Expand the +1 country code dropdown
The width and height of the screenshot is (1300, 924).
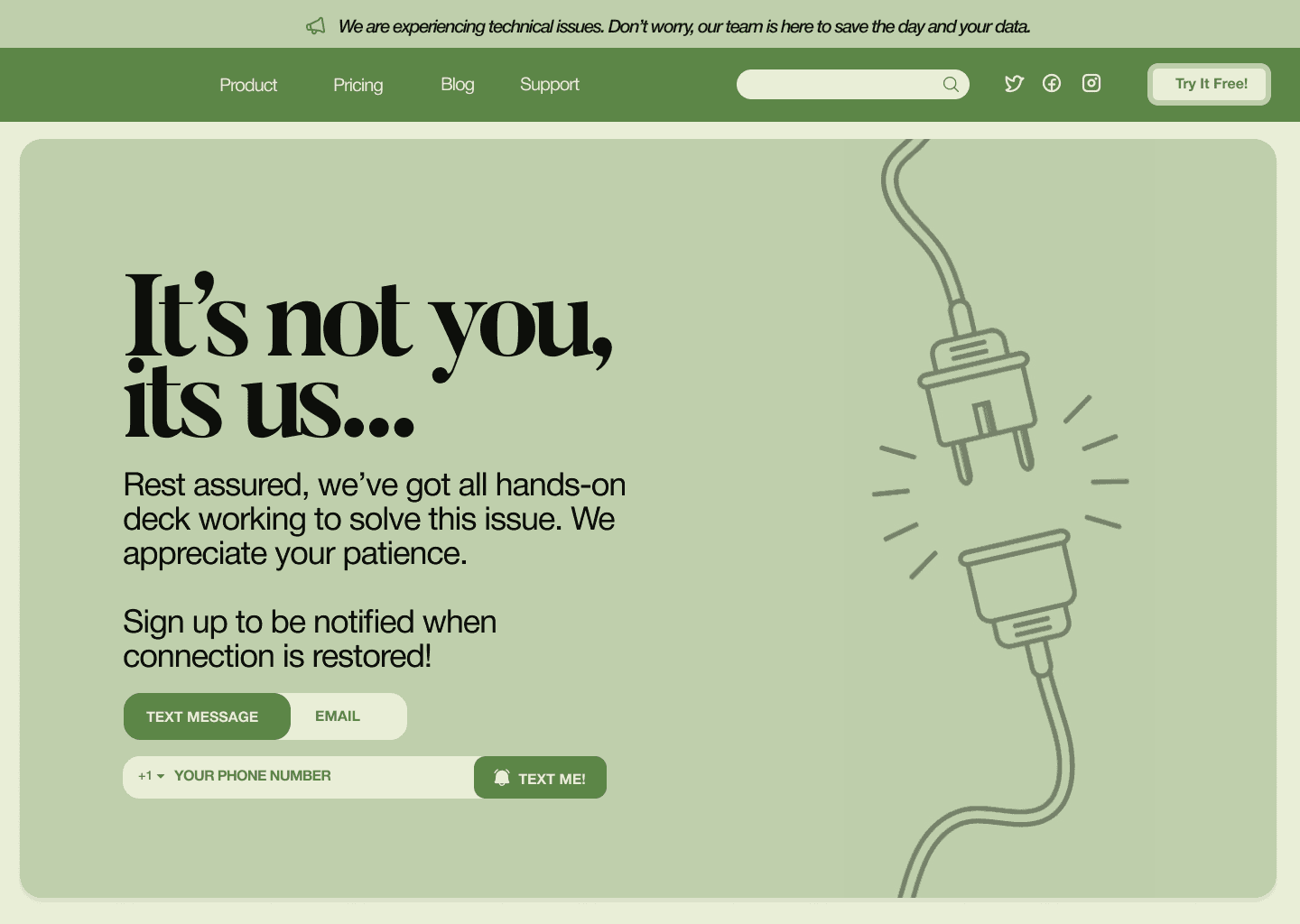[x=151, y=776]
